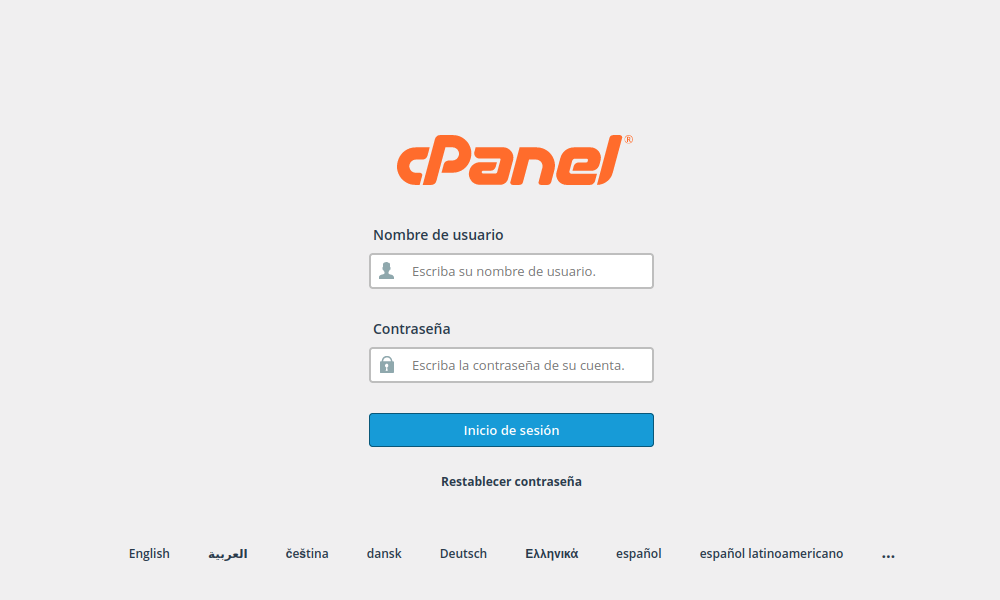The image size is (1000, 600).
Task: Focus the Contraseña password field
Action: [511, 365]
